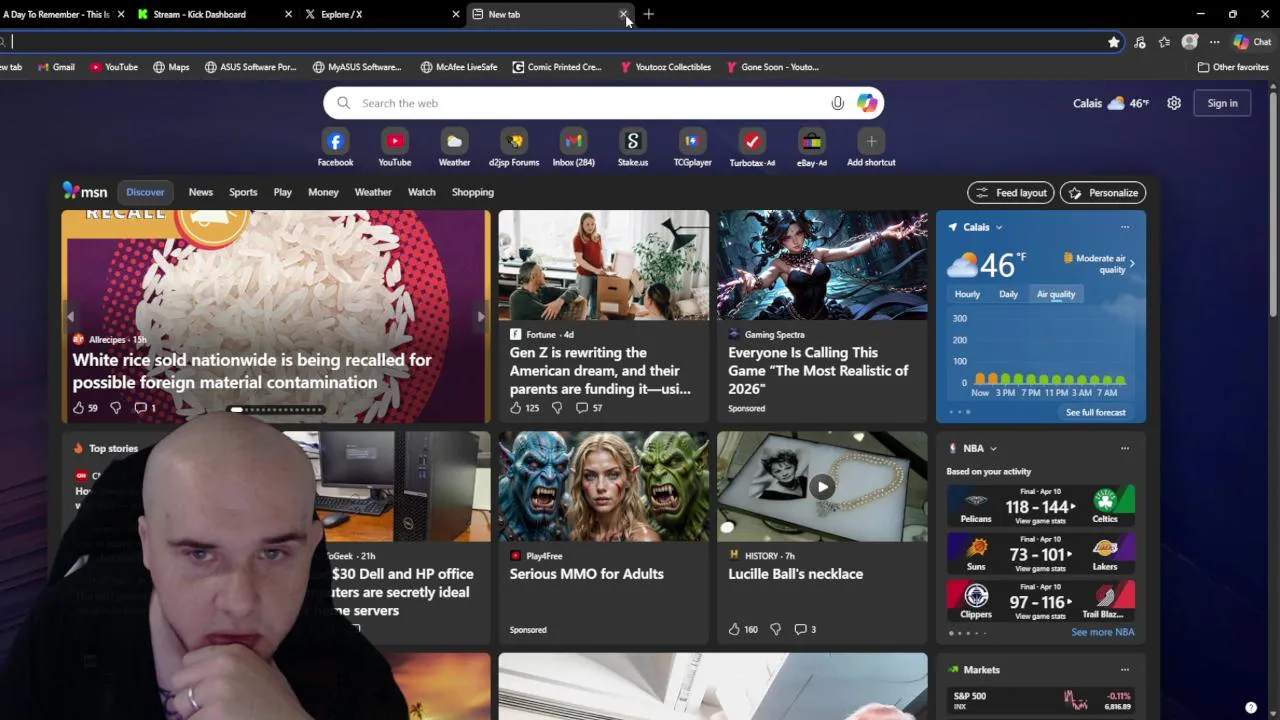Open the browser profile avatar icon
Image resolution: width=1280 pixels, height=720 pixels.
[1189, 42]
